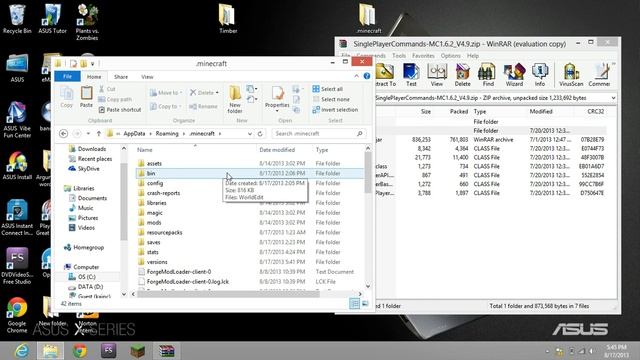The image size is (640, 360).
Task: Select the config folder row
Action: 249,183
